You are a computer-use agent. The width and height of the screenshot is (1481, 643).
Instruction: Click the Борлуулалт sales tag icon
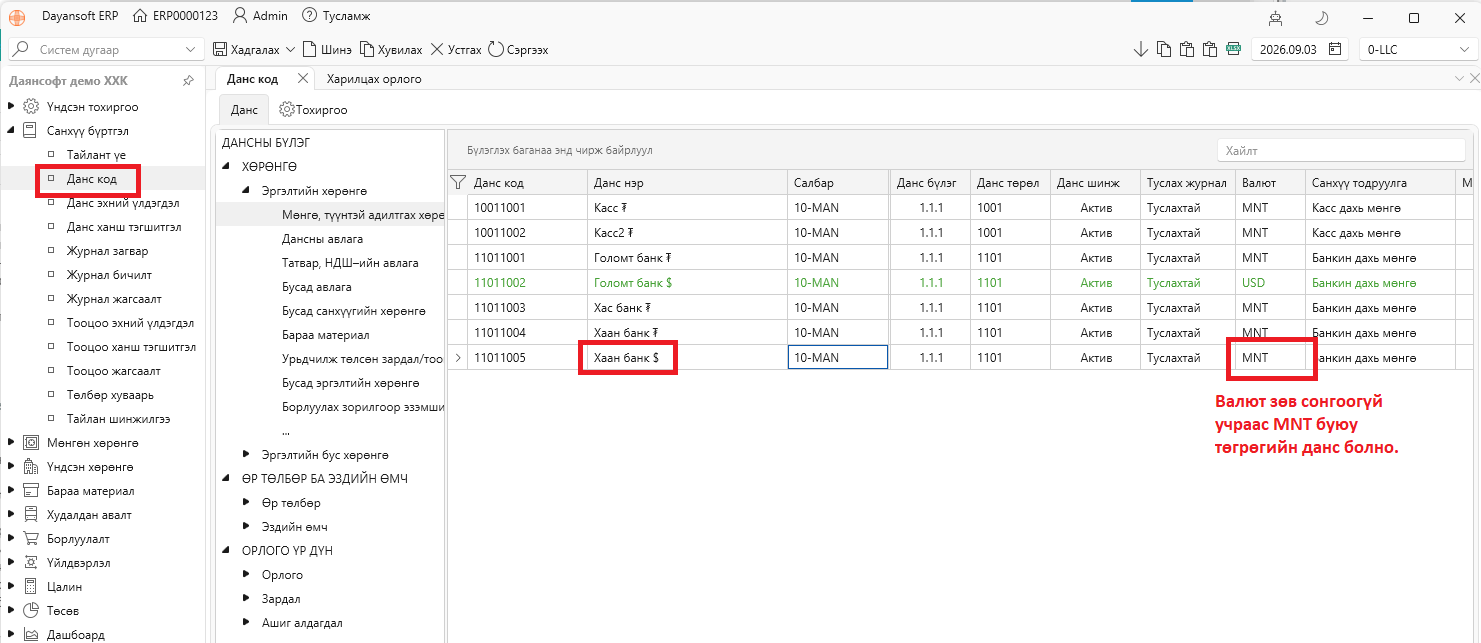[30, 538]
